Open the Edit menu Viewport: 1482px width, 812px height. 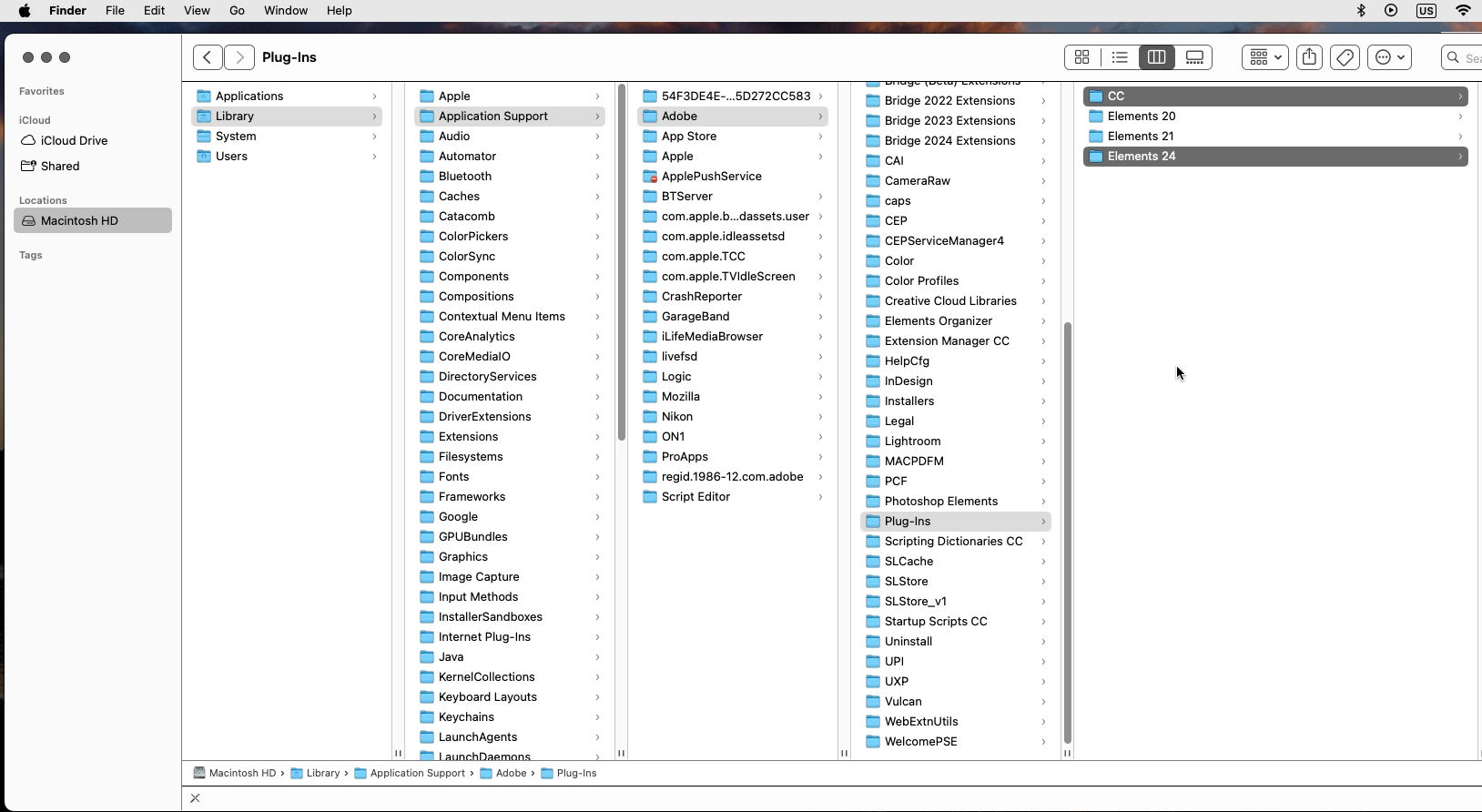(x=154, y=11)
